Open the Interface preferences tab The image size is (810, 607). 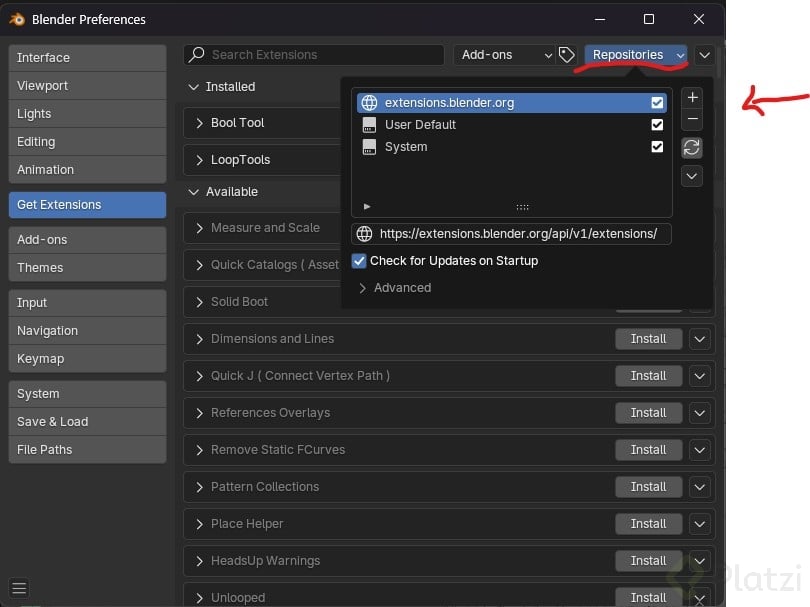[87, 58]
